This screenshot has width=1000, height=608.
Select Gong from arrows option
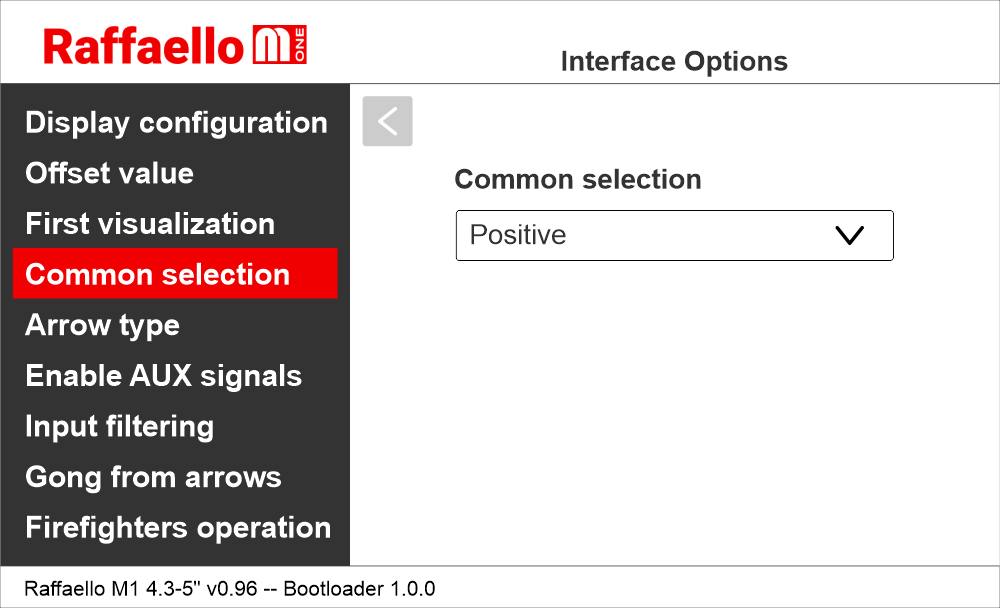coord(153,477)
